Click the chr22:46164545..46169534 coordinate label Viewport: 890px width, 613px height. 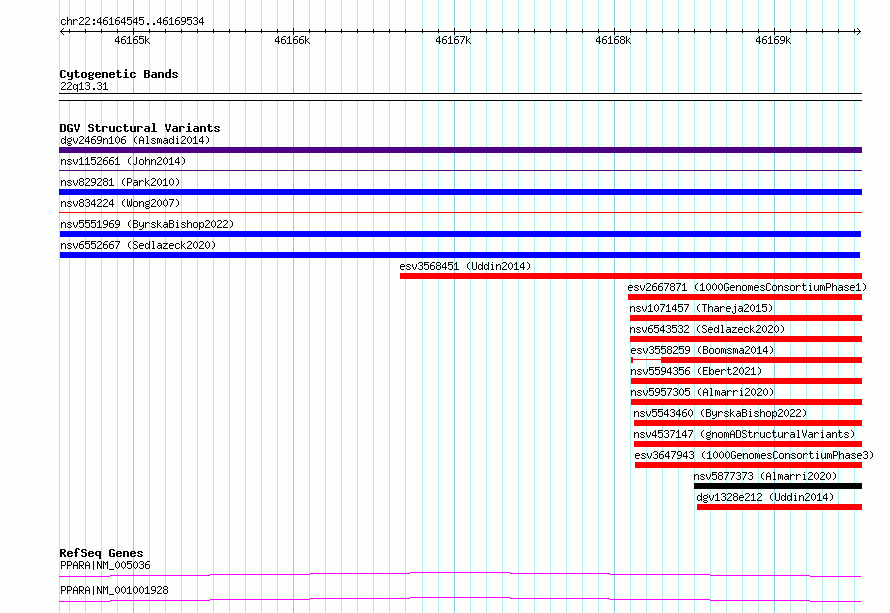[132, 21]
